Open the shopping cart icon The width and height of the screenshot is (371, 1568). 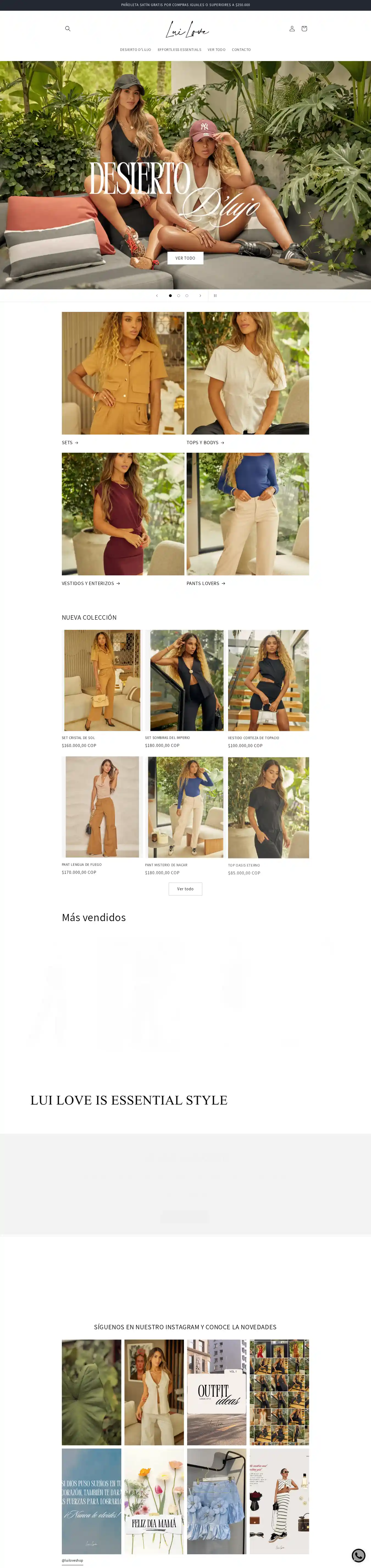[304, 29]
